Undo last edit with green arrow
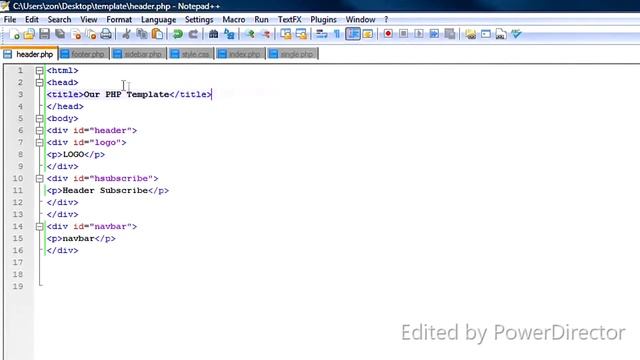 (178, 34)
